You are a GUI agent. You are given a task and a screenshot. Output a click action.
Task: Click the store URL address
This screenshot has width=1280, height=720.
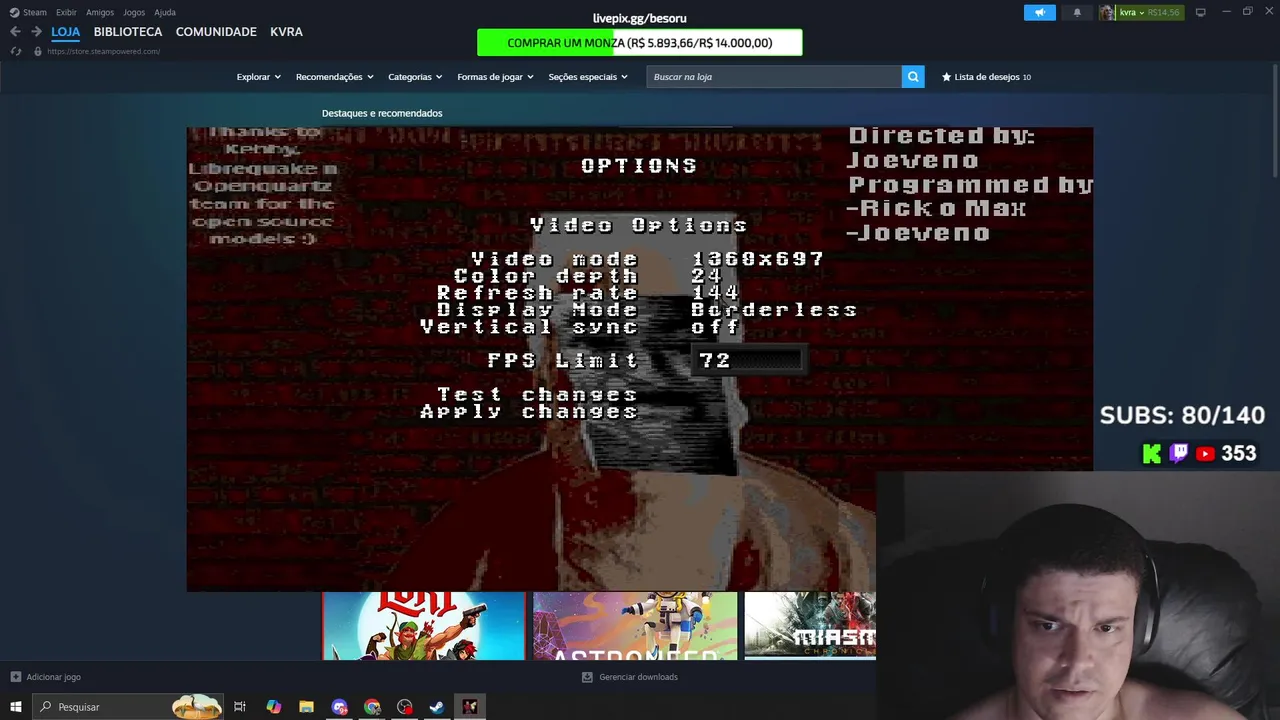103,51
